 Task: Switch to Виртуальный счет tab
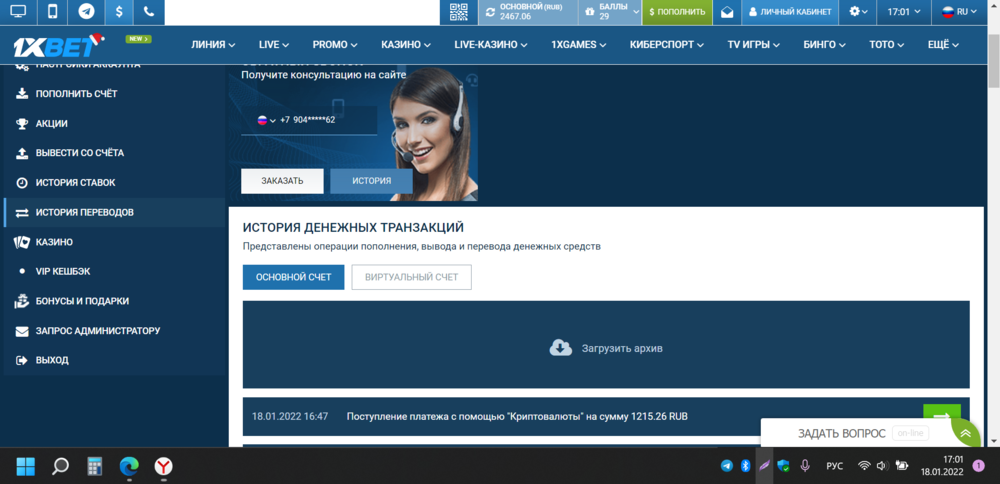tap(411, 277)
